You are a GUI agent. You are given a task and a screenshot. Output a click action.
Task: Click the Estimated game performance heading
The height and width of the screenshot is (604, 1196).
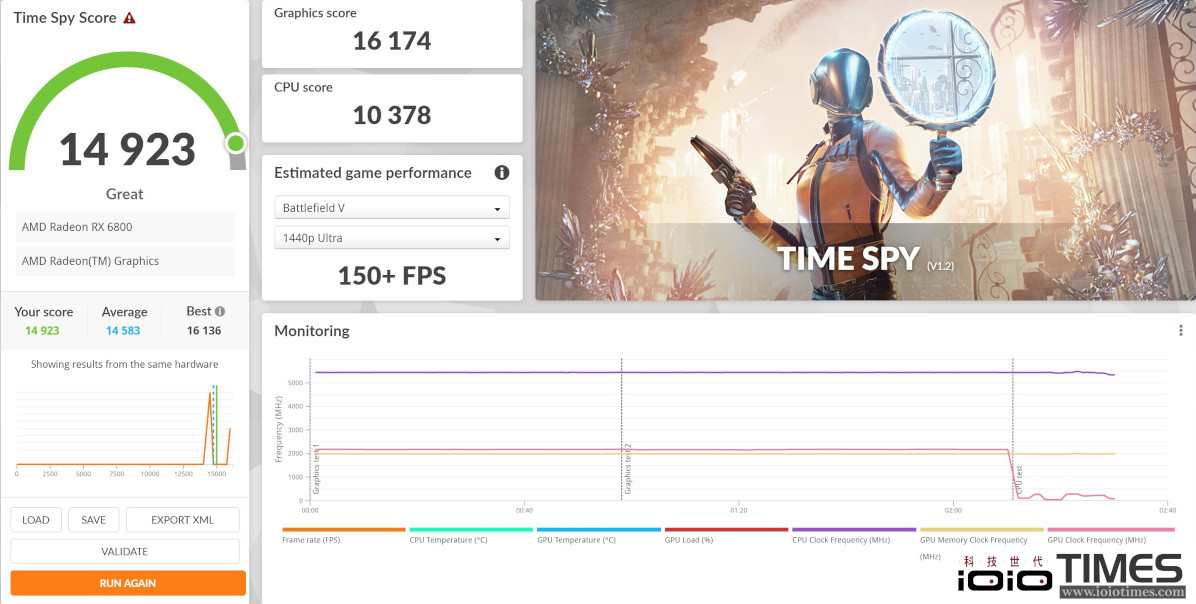[x=373, y=173]
